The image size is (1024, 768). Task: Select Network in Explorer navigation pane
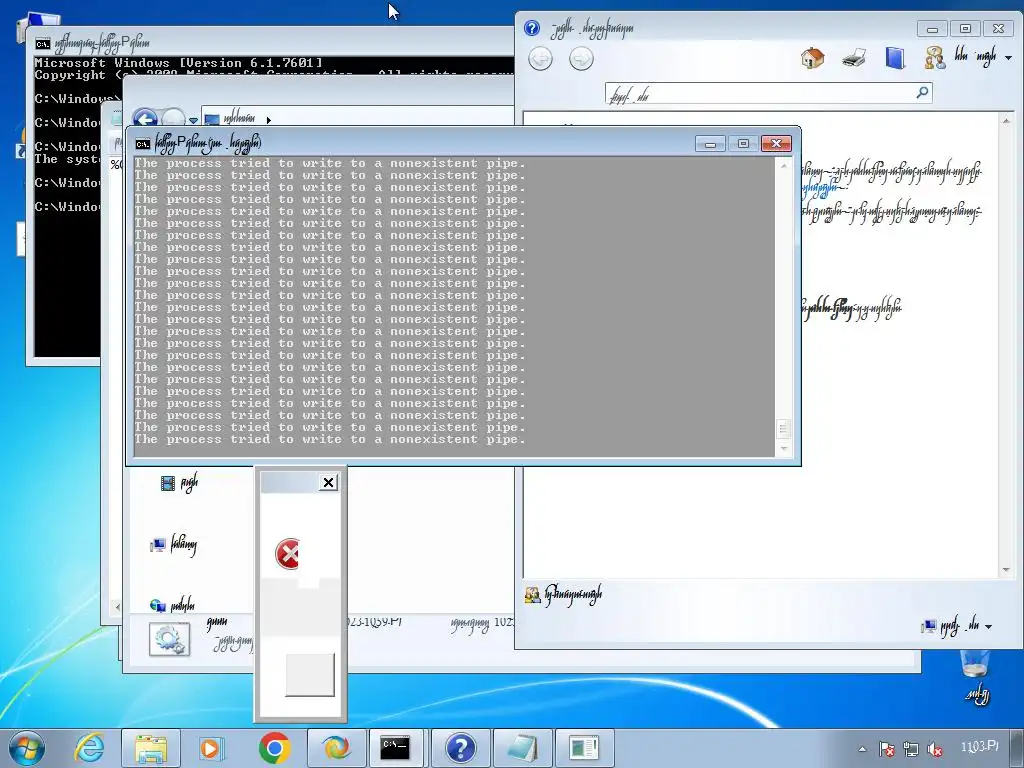coord(172,605)
